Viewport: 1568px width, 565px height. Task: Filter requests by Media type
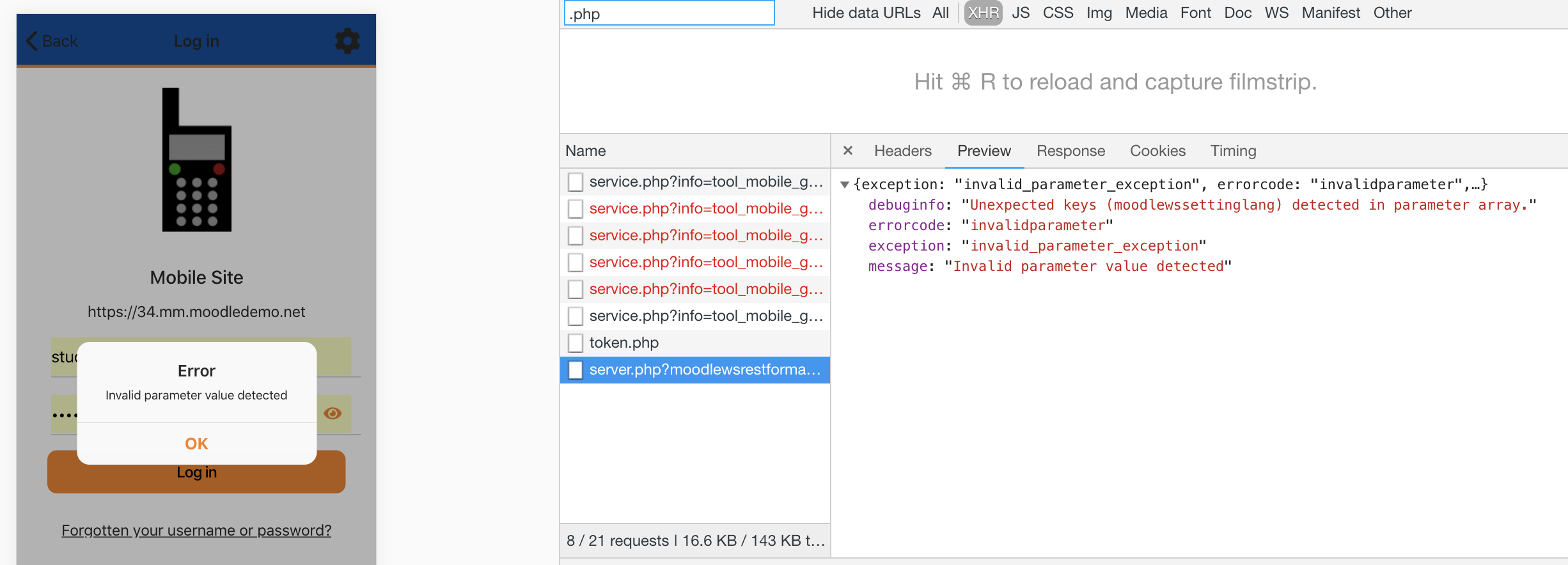[x=1146, y=13]
